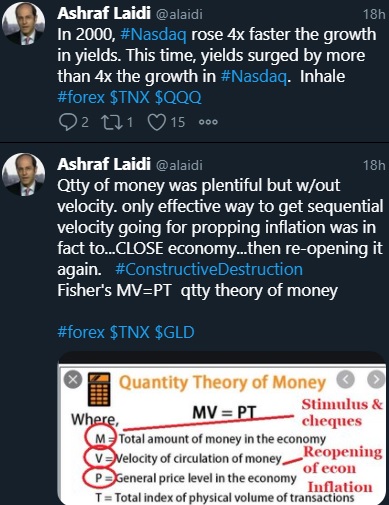Image resolution: width=389 pixels, height=505 pixels.
Task: Open the $QQQ cashtag link
Action: tap(178, 97)
